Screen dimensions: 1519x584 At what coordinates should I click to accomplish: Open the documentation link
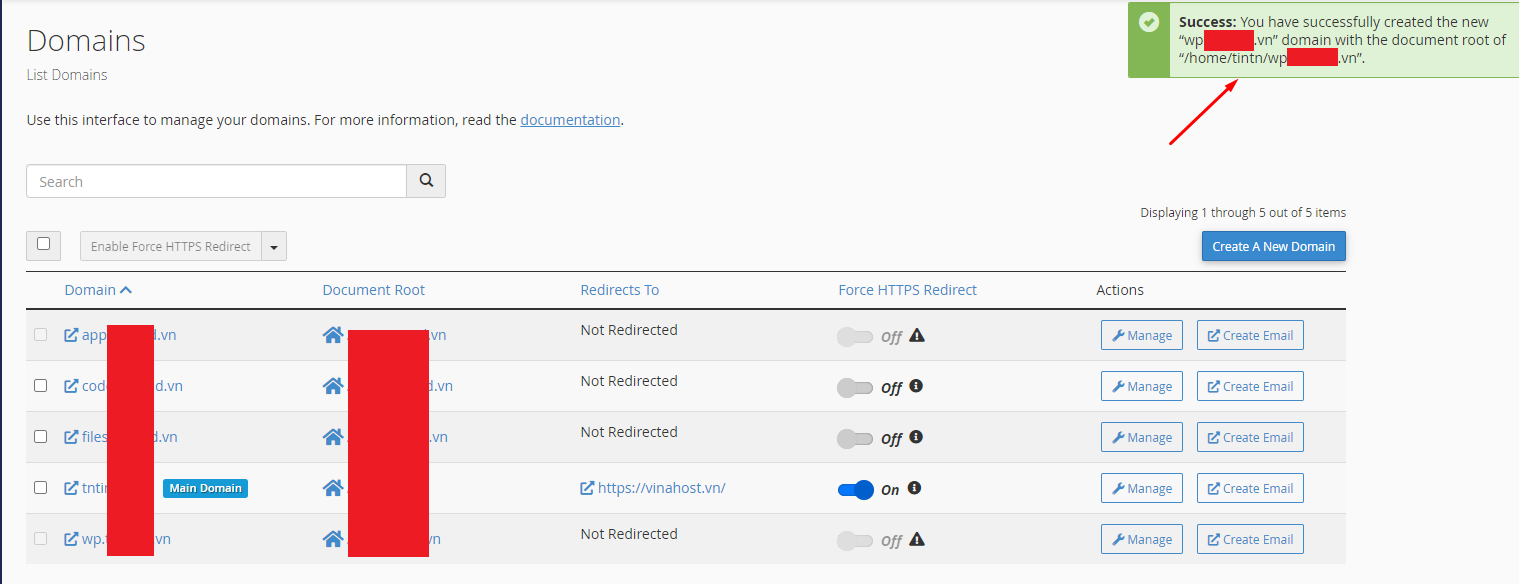point(570,120)
